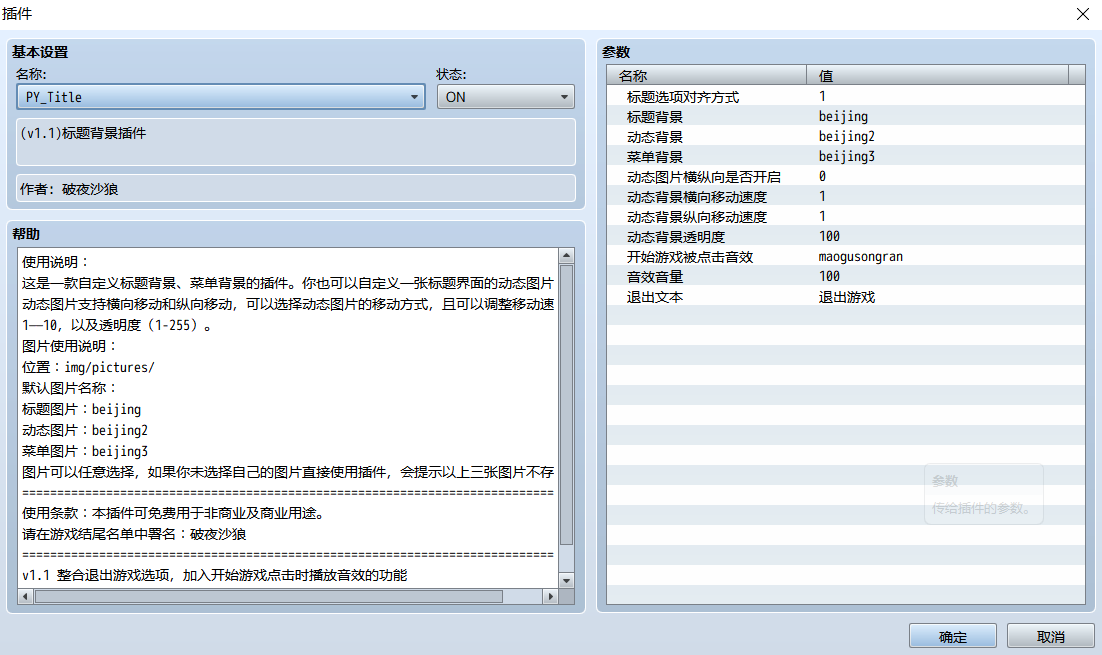The image size is (1102, 655).
Task: Click the help line 图片使用说明：
Action: coord(70,346)
